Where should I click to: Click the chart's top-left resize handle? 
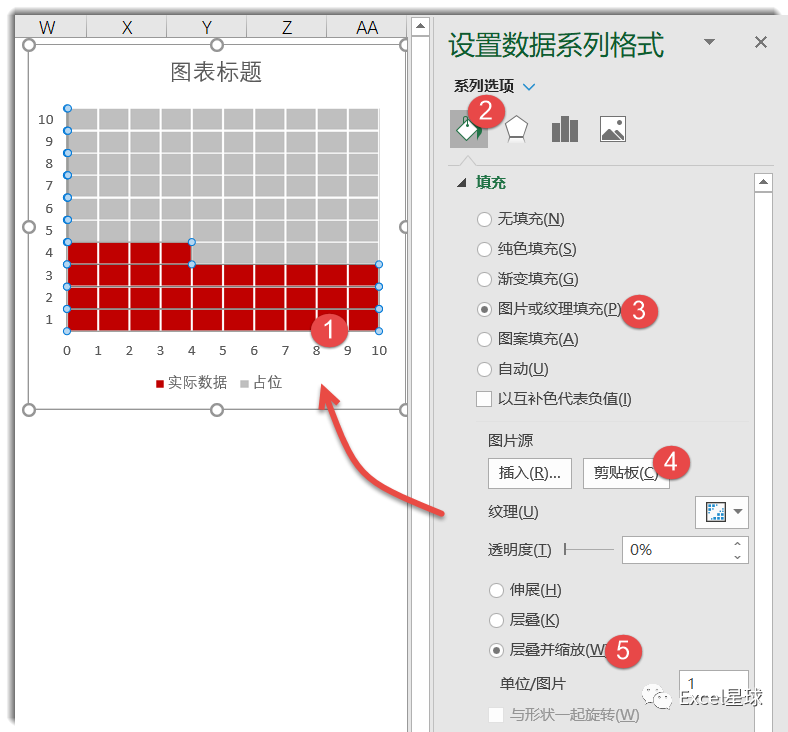click(29, 45)
